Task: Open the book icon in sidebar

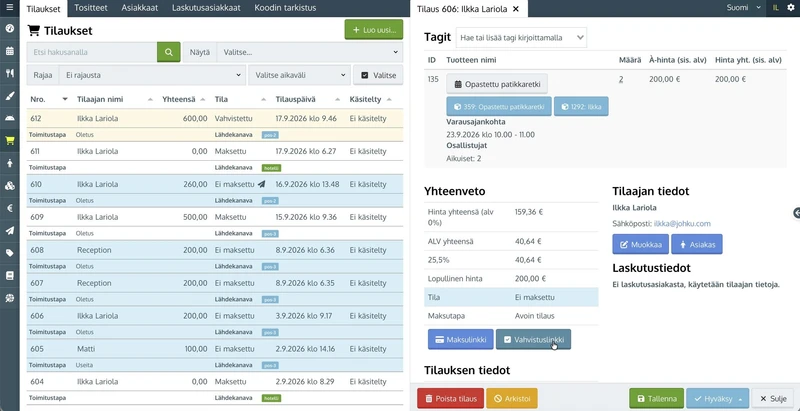Action: tap(10, 275)
